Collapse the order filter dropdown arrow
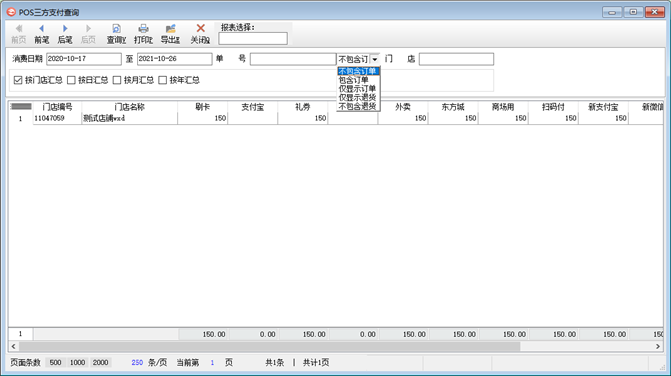671x376 pixels. (374, 59)
